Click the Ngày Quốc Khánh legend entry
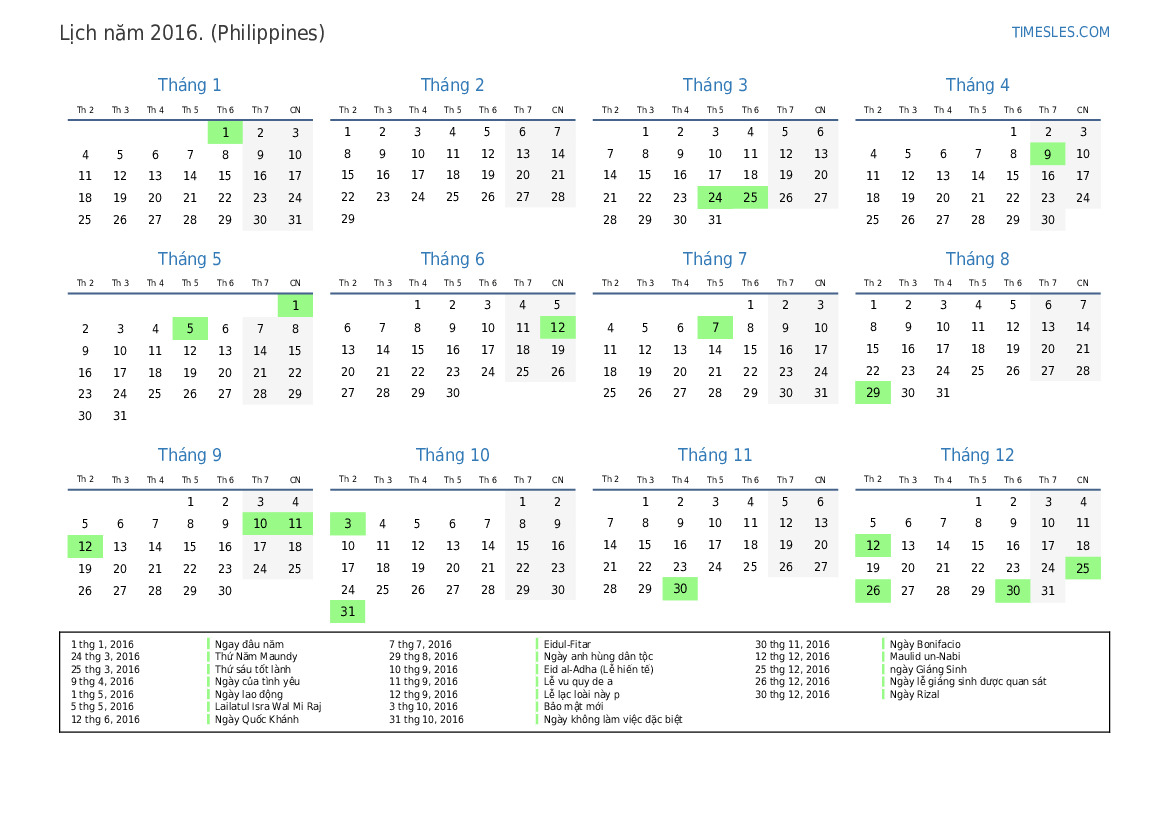This screenshot has width=1169, height=827. pyautogui.click(x=256, y=719)
